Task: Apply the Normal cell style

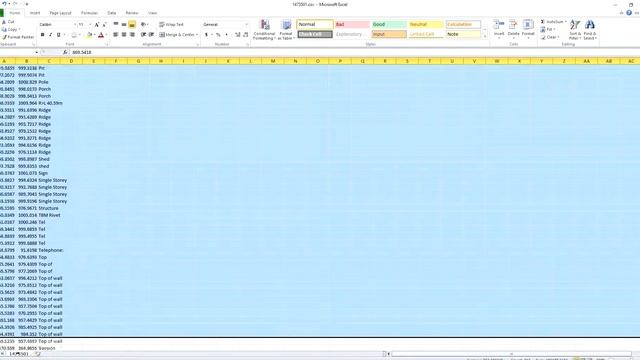Action: (x=315, y=24)
